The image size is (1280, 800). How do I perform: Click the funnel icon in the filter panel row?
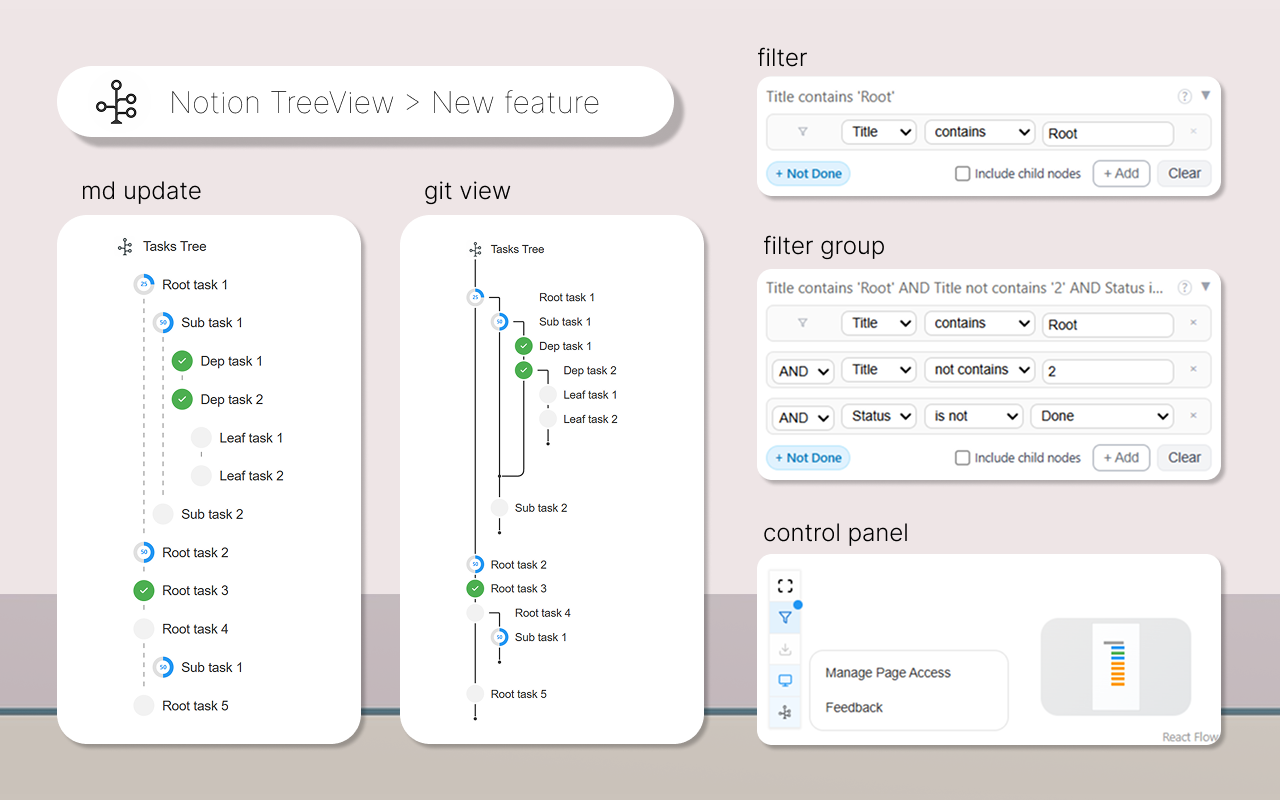(x=802, y=132)
